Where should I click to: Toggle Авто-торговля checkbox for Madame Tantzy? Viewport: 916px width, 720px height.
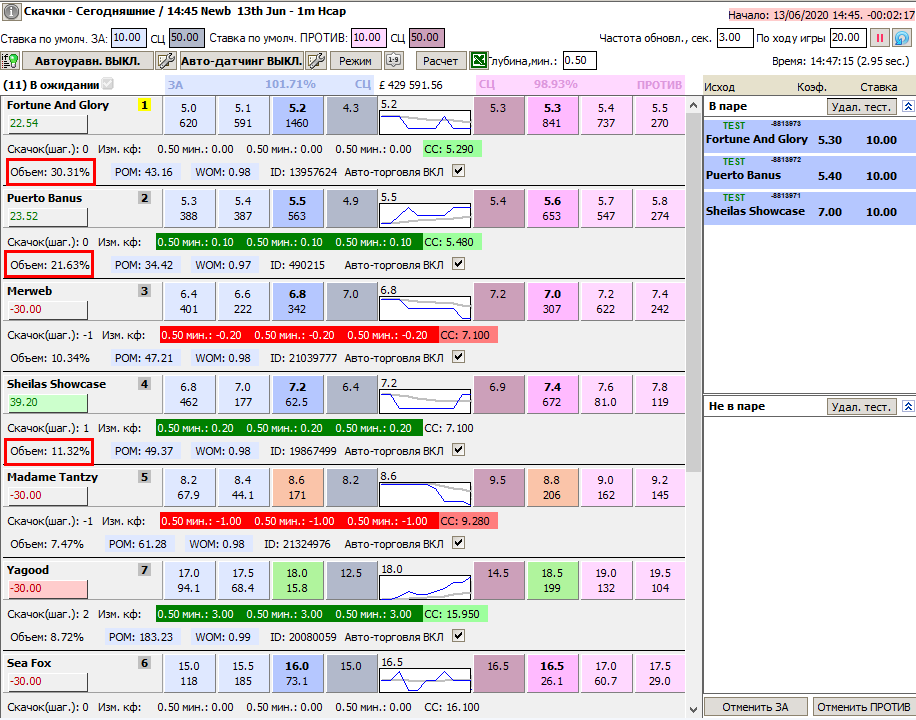[x=459, y=543]
